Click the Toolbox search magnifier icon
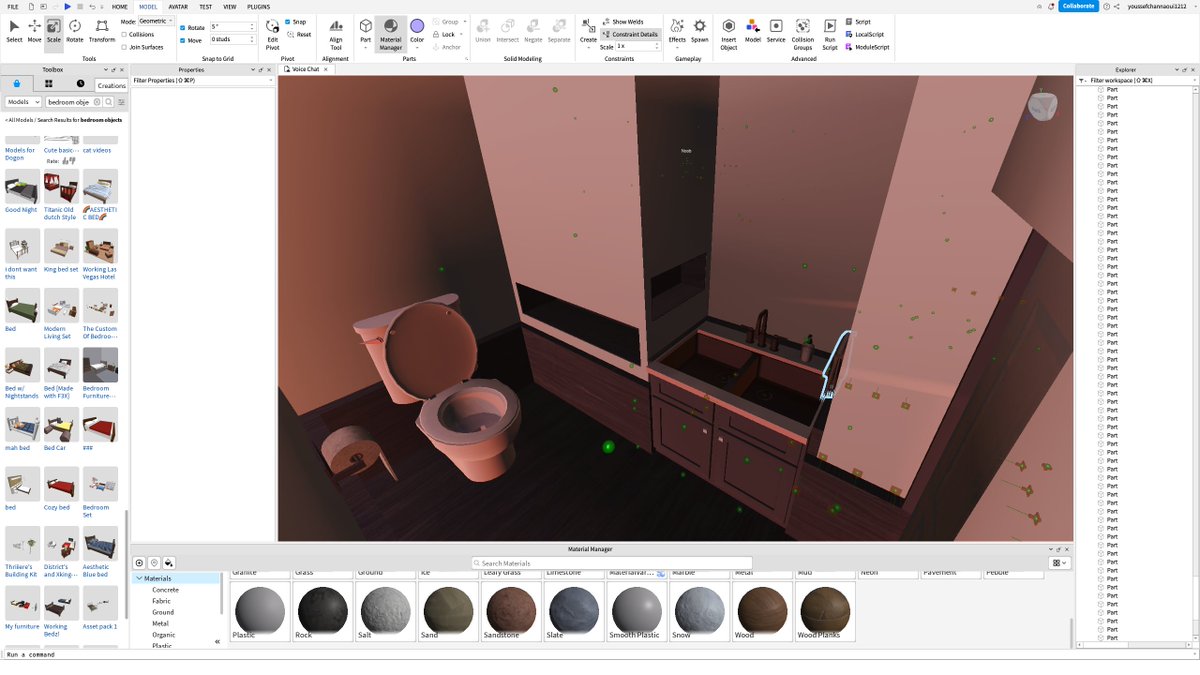This screenshot has width=1200, height=675. 109,102
